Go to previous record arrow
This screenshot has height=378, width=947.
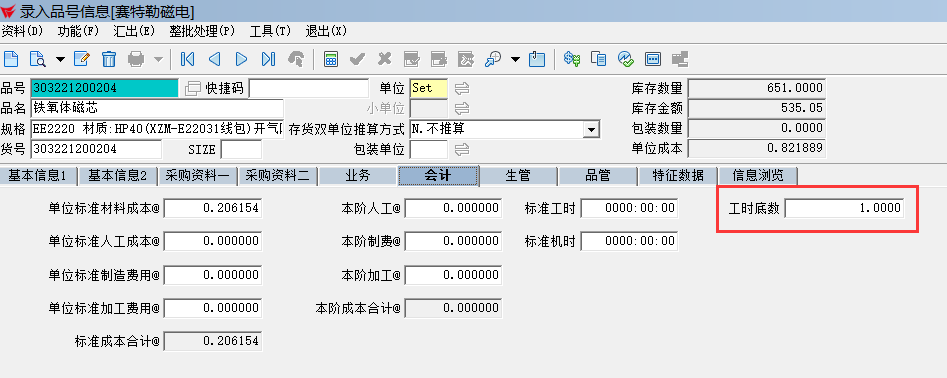point(214,59)
